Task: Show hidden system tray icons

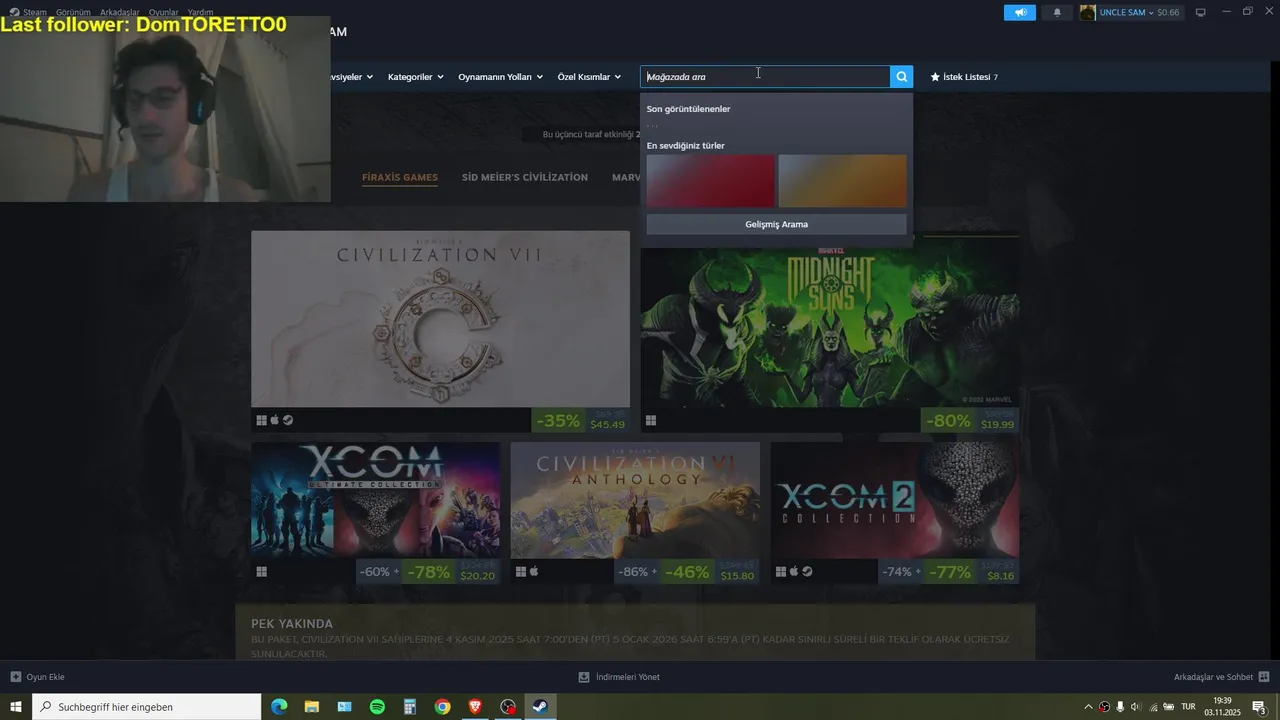Action: tap(1088, 707)
